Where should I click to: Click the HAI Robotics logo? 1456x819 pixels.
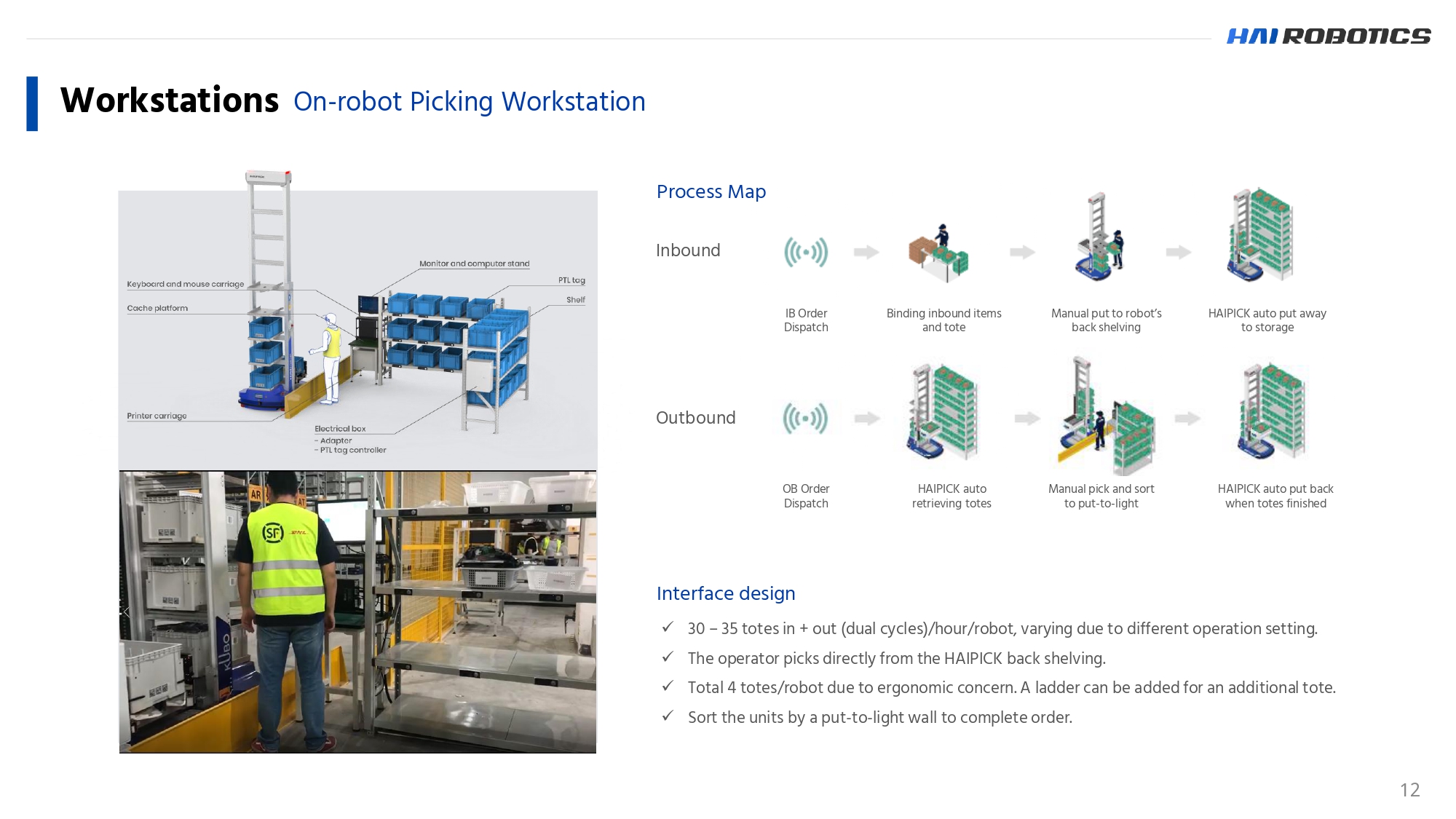coord(1329,36)
